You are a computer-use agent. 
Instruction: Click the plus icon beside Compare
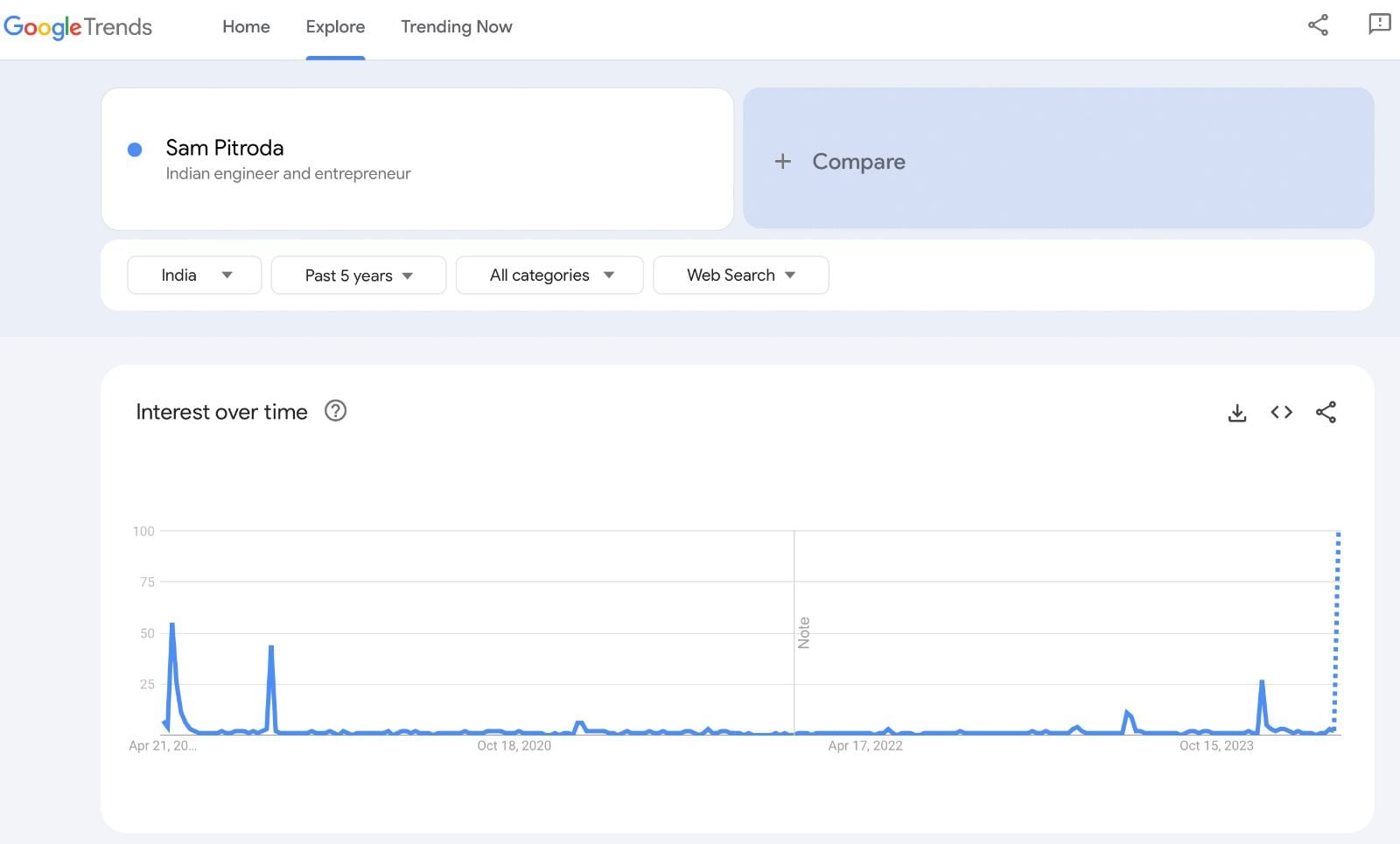(782, 162)
